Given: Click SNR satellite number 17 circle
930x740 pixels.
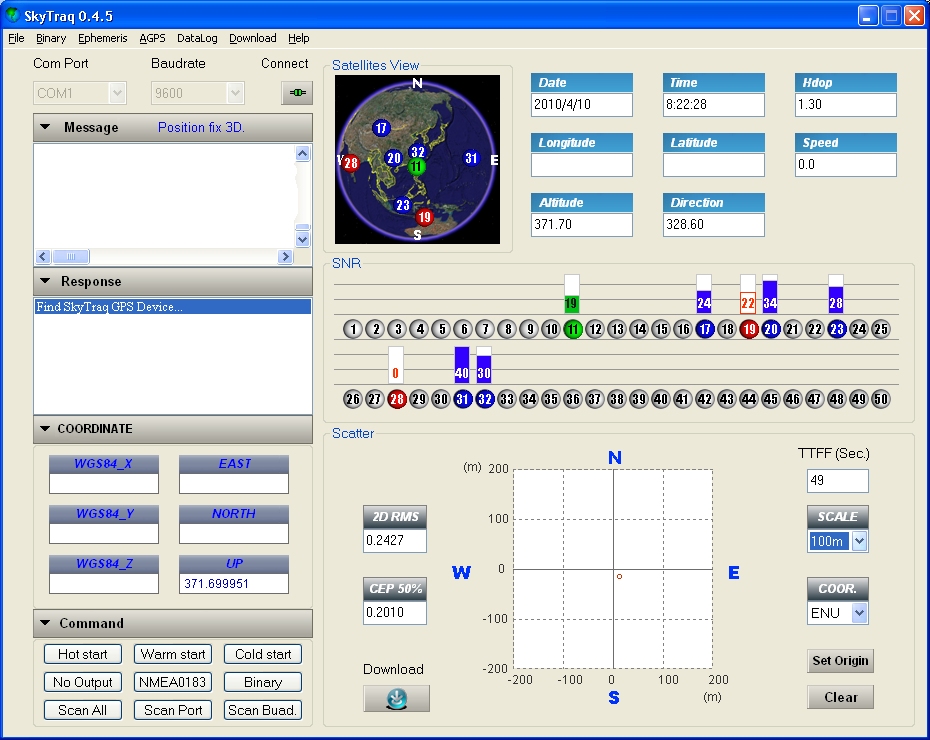Looking at the screenshot, I should coord(705,329).
